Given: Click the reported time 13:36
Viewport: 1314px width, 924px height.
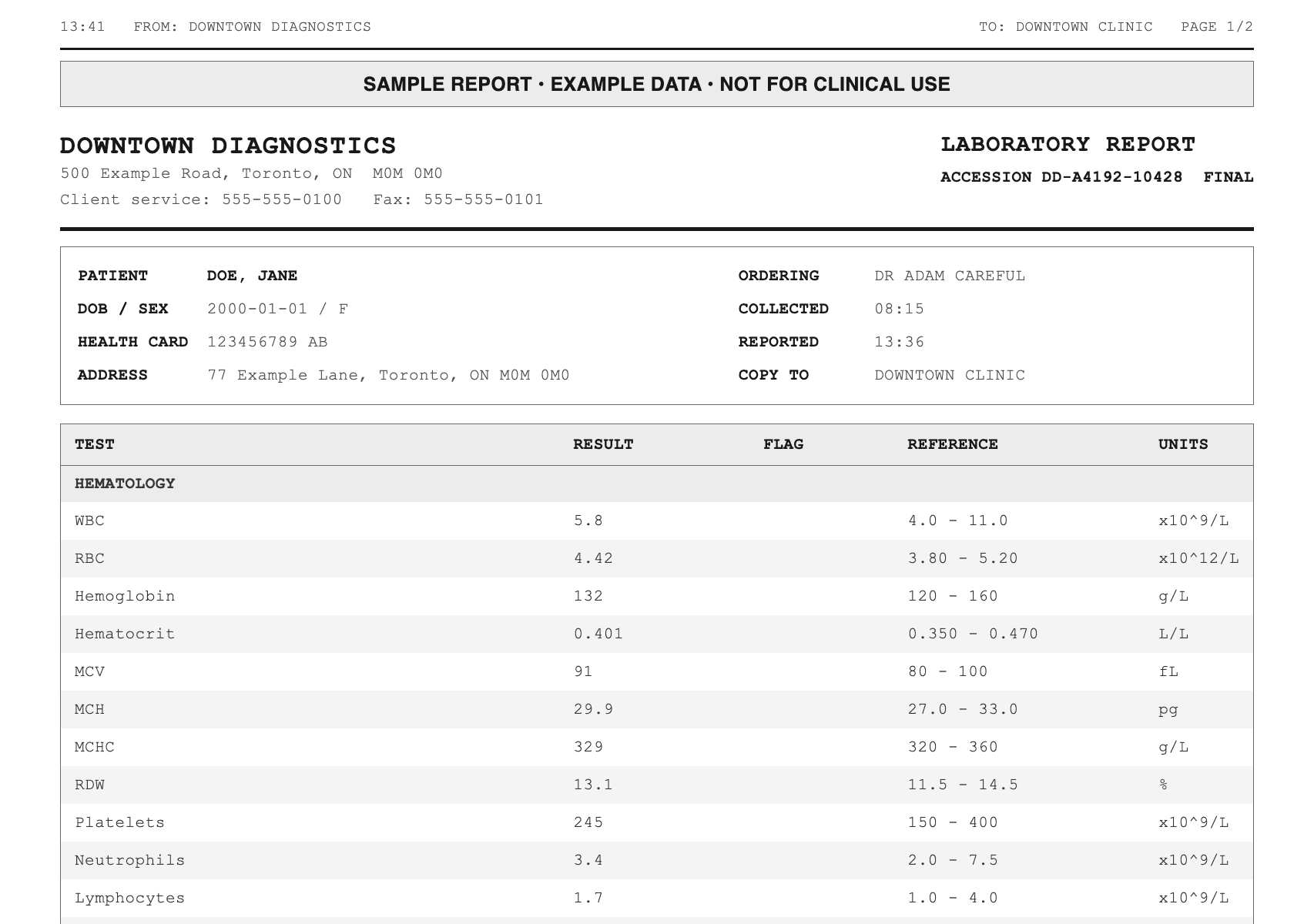Looking at the screenshot, I should tap(900, 342).
